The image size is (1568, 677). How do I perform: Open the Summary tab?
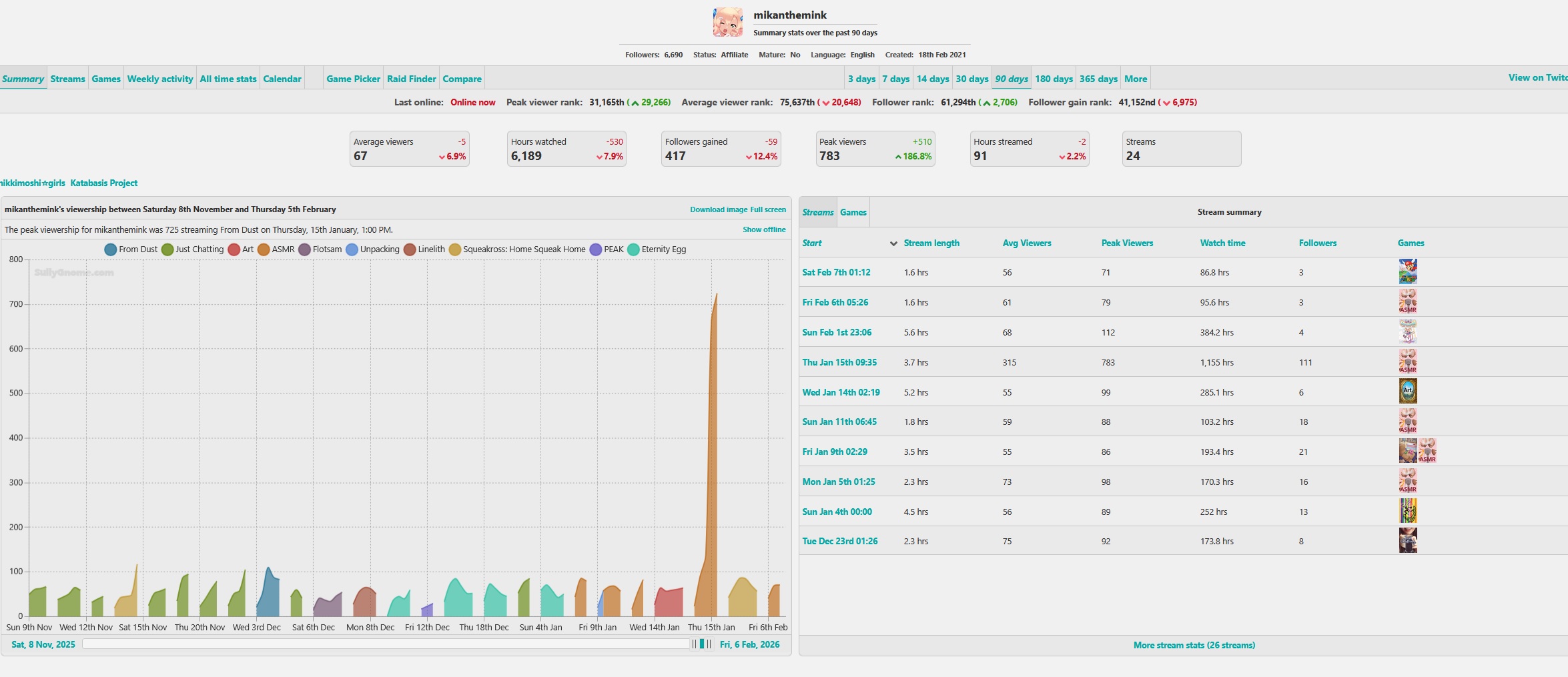coord(23,79)
